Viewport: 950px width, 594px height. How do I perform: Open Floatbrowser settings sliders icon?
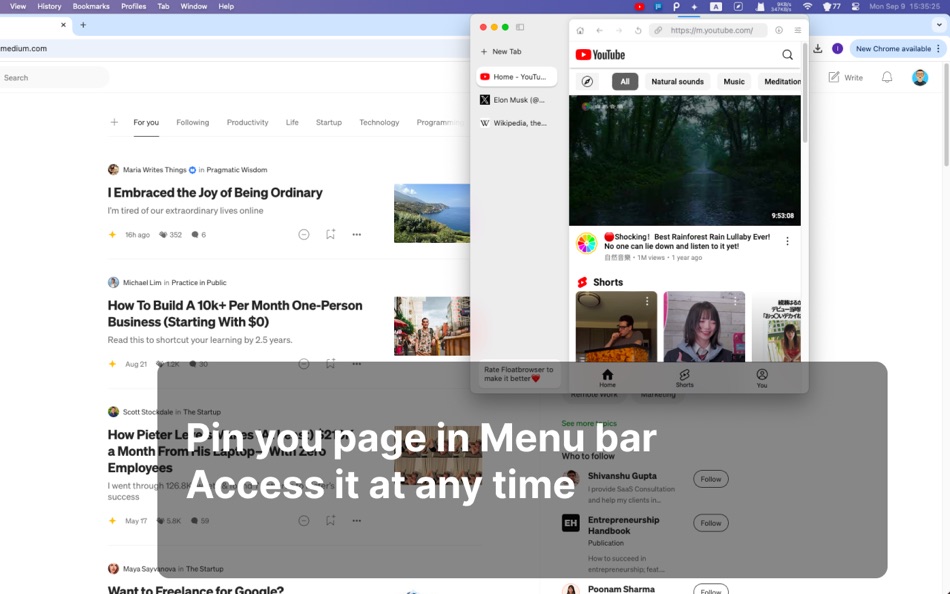tap(797, 30)
